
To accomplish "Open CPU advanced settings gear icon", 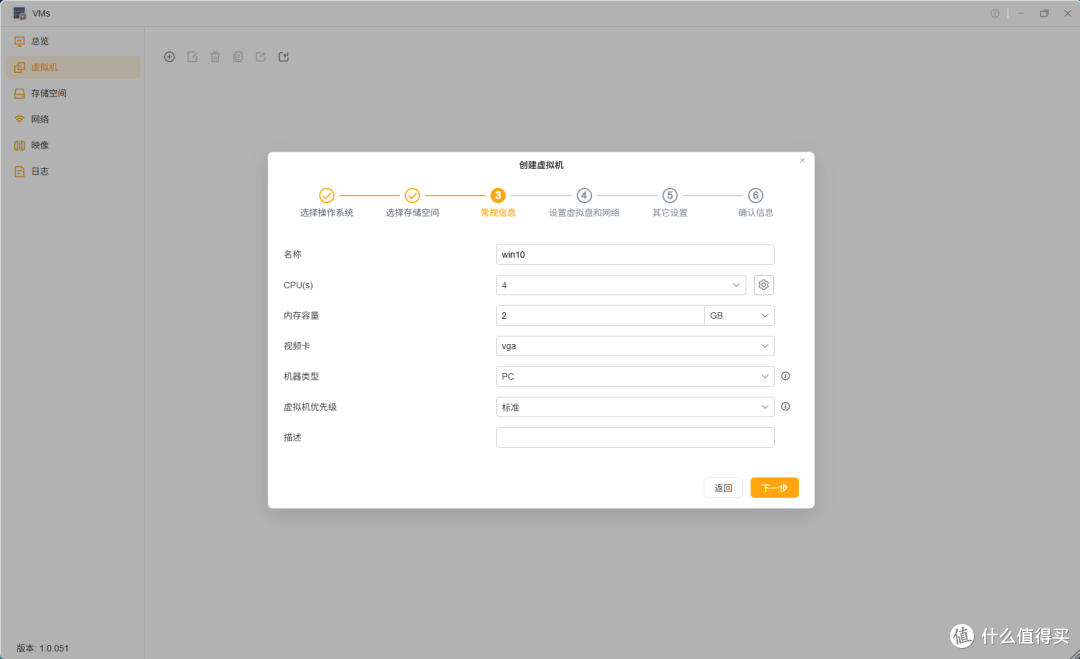I will click(763, 285).
